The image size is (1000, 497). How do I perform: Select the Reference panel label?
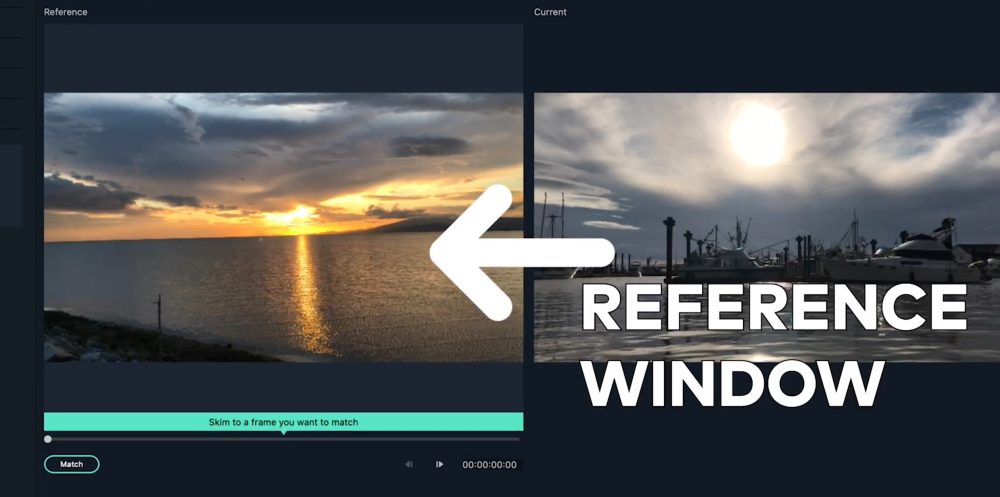pos(66,12)
